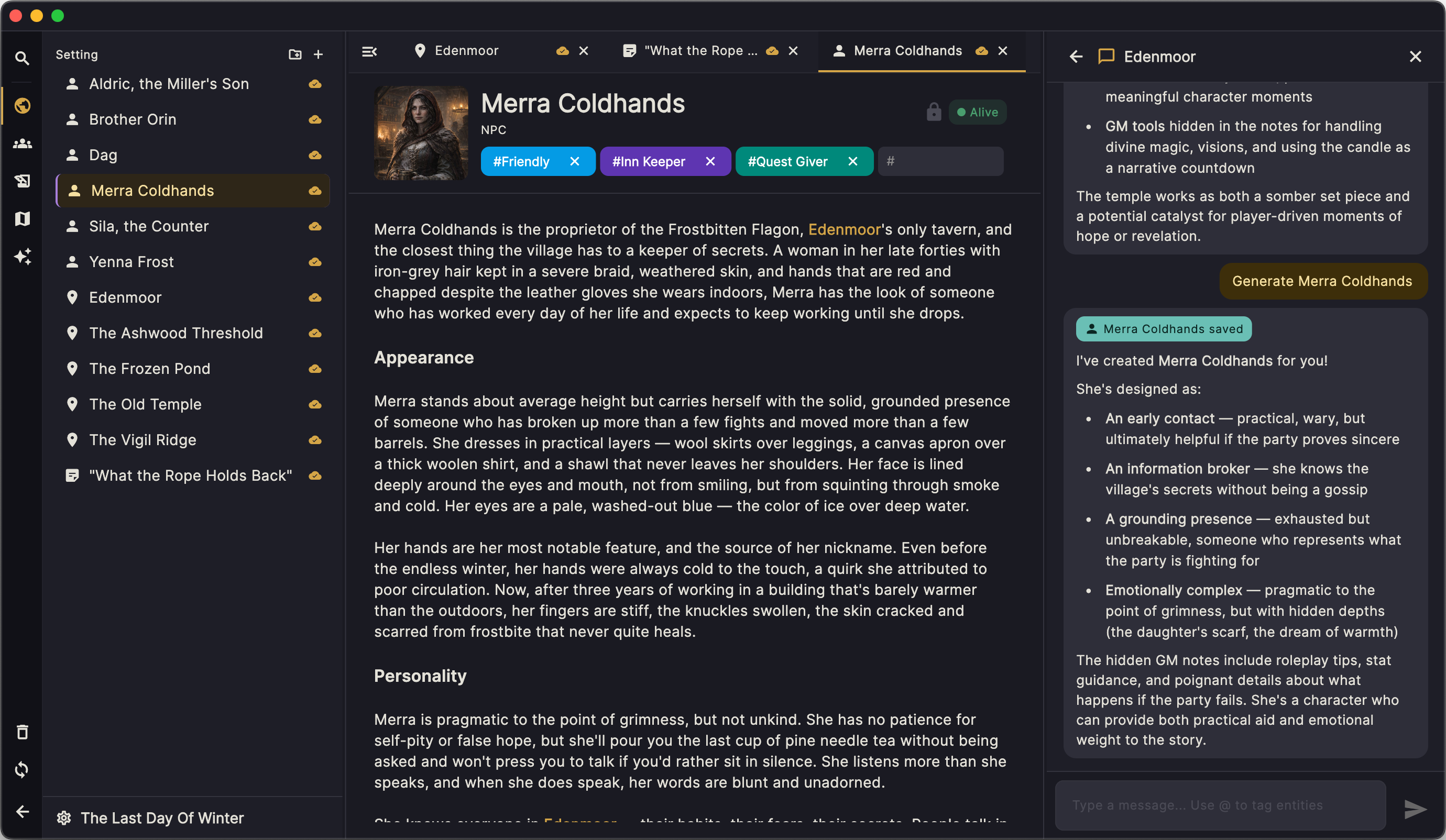Add a new entity with the plus icon
Viewport: 1446px width, 840px height.
pyautogui.click(x=319, y=54)
